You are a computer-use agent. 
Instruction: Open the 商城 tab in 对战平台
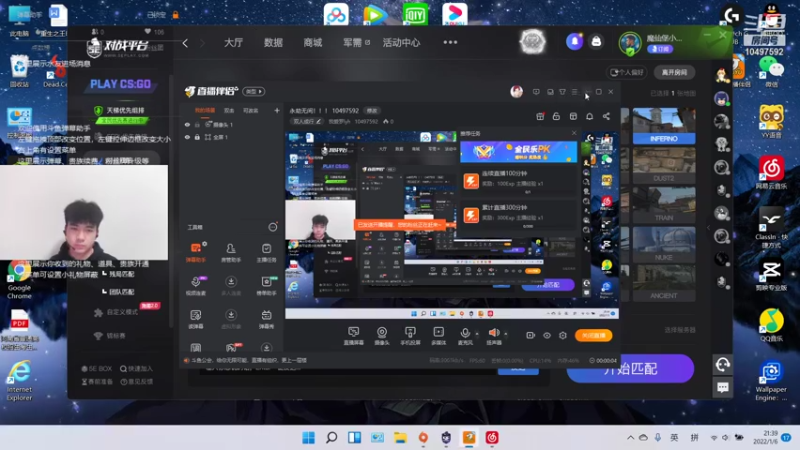tap(313, 42)
